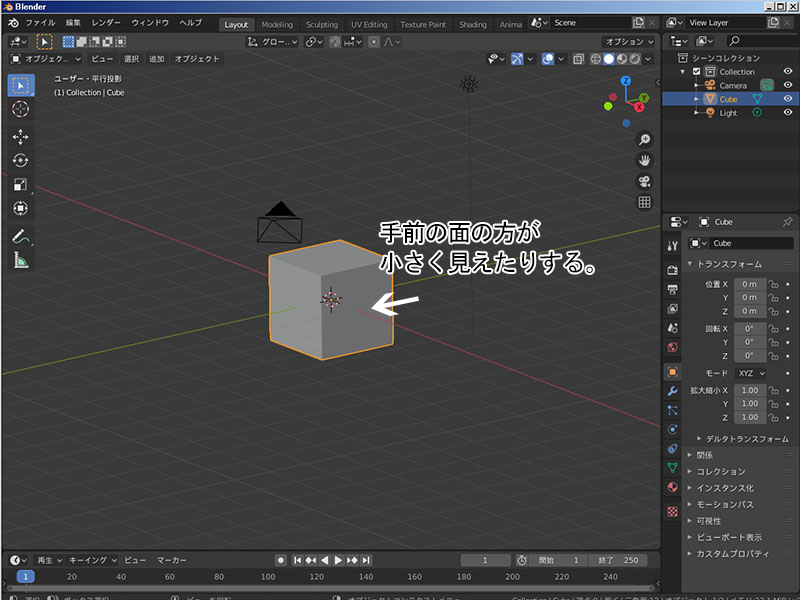Select the Measure tool
The image size is (800, 600).
(x=20, y=261)
